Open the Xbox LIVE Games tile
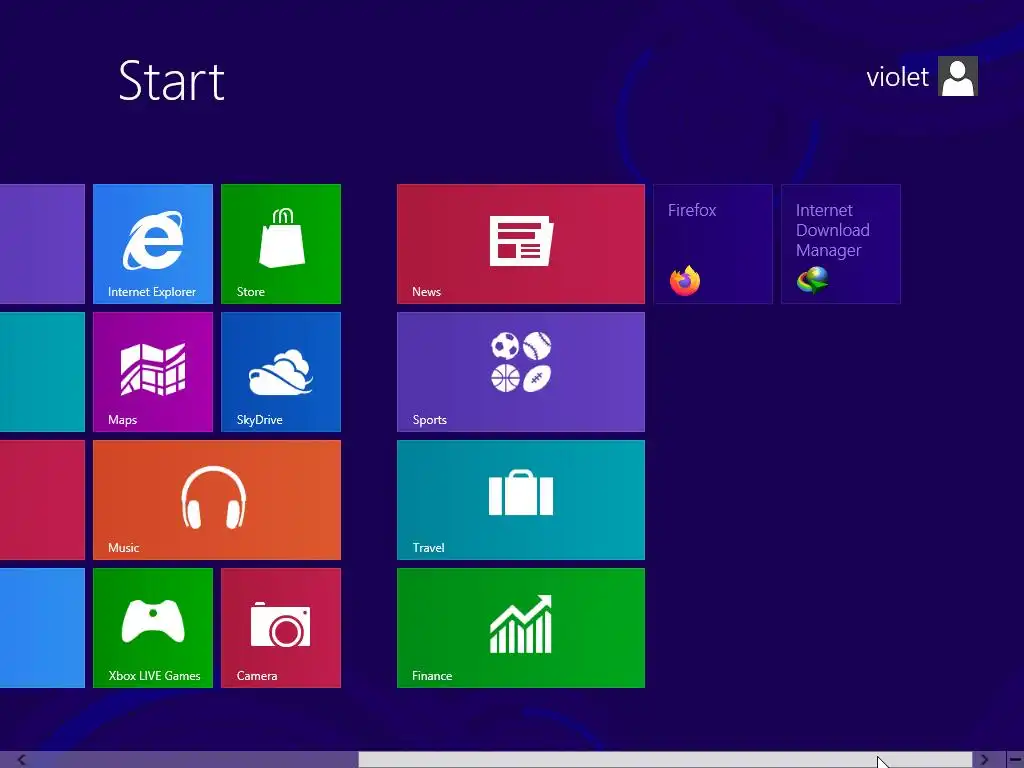This screenshot has height=768, width=1024. pos(153,628)
